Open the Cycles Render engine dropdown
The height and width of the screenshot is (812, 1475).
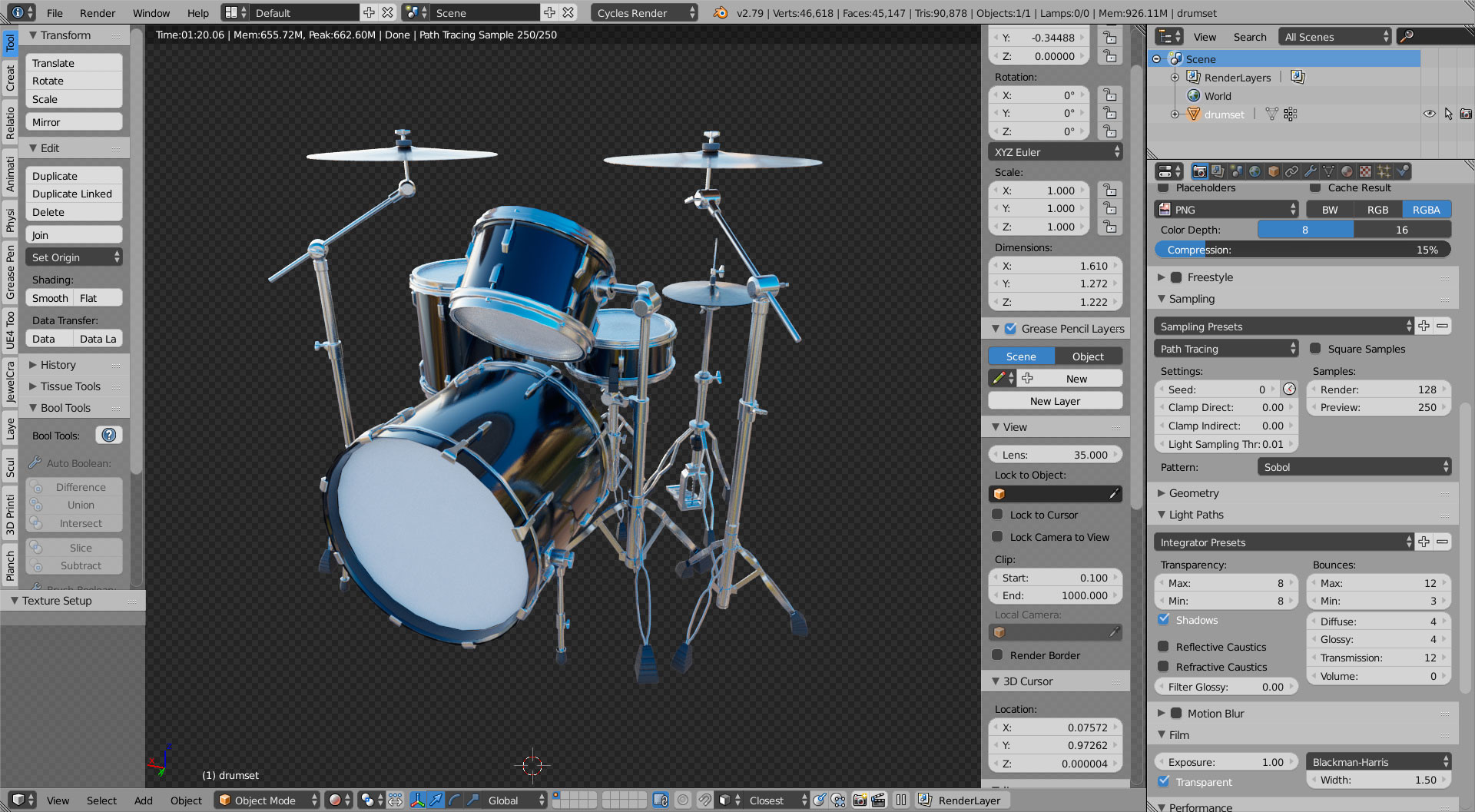coord(644,12)
